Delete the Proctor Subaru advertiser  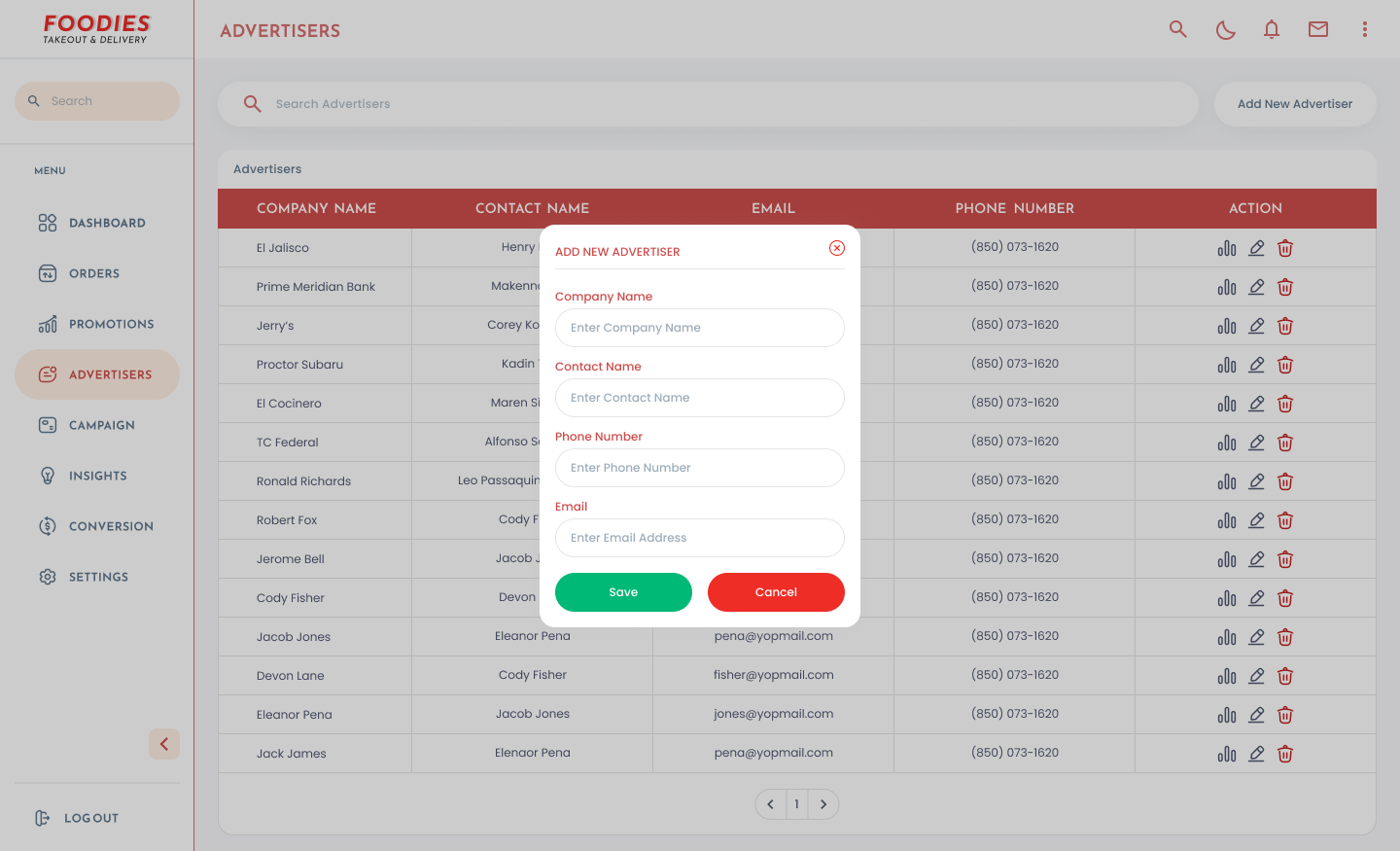pos(1285,365)
